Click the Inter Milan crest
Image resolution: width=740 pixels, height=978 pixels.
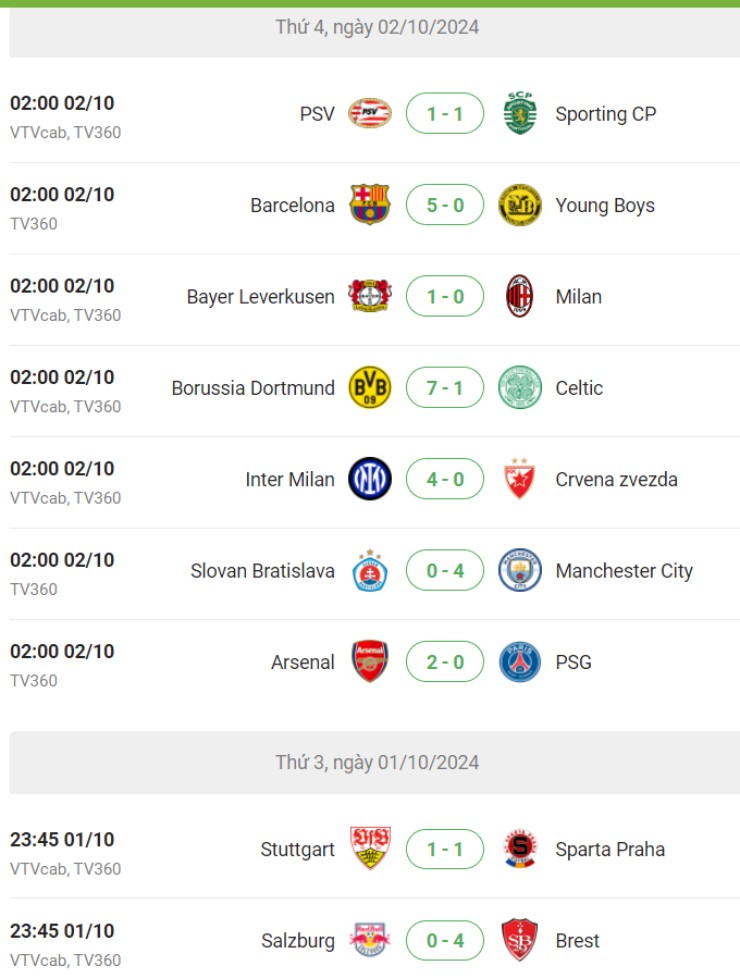370,479
